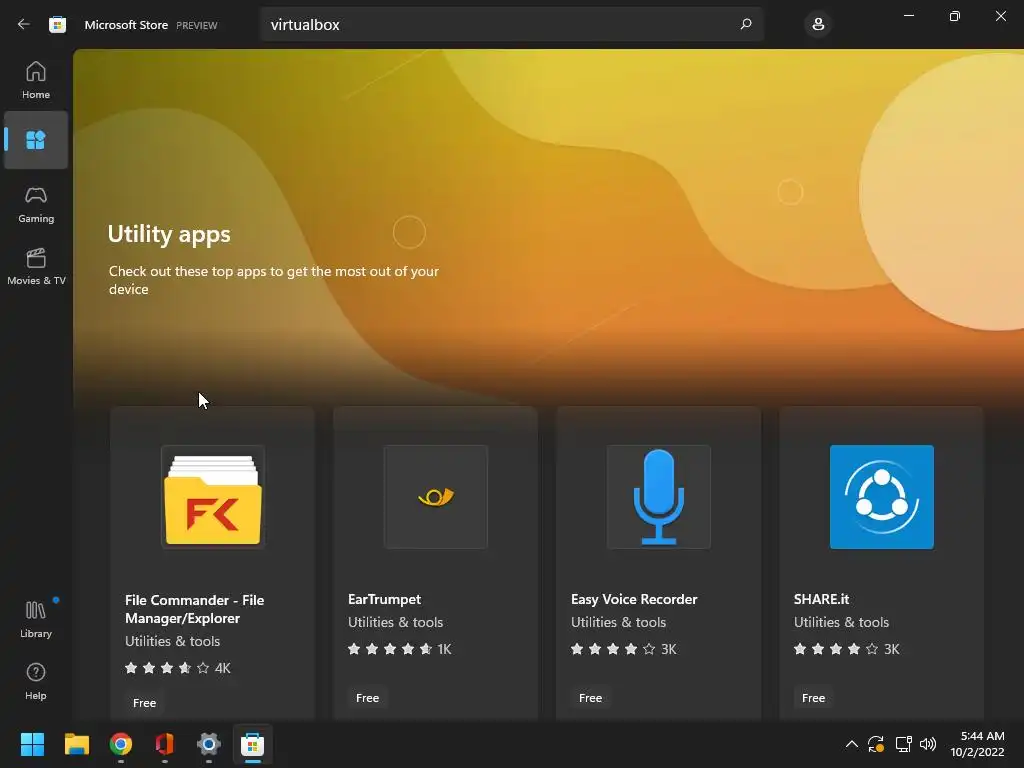Click Free button on File Commander
Screen dimensions: 1024x768
coord(144,703)
